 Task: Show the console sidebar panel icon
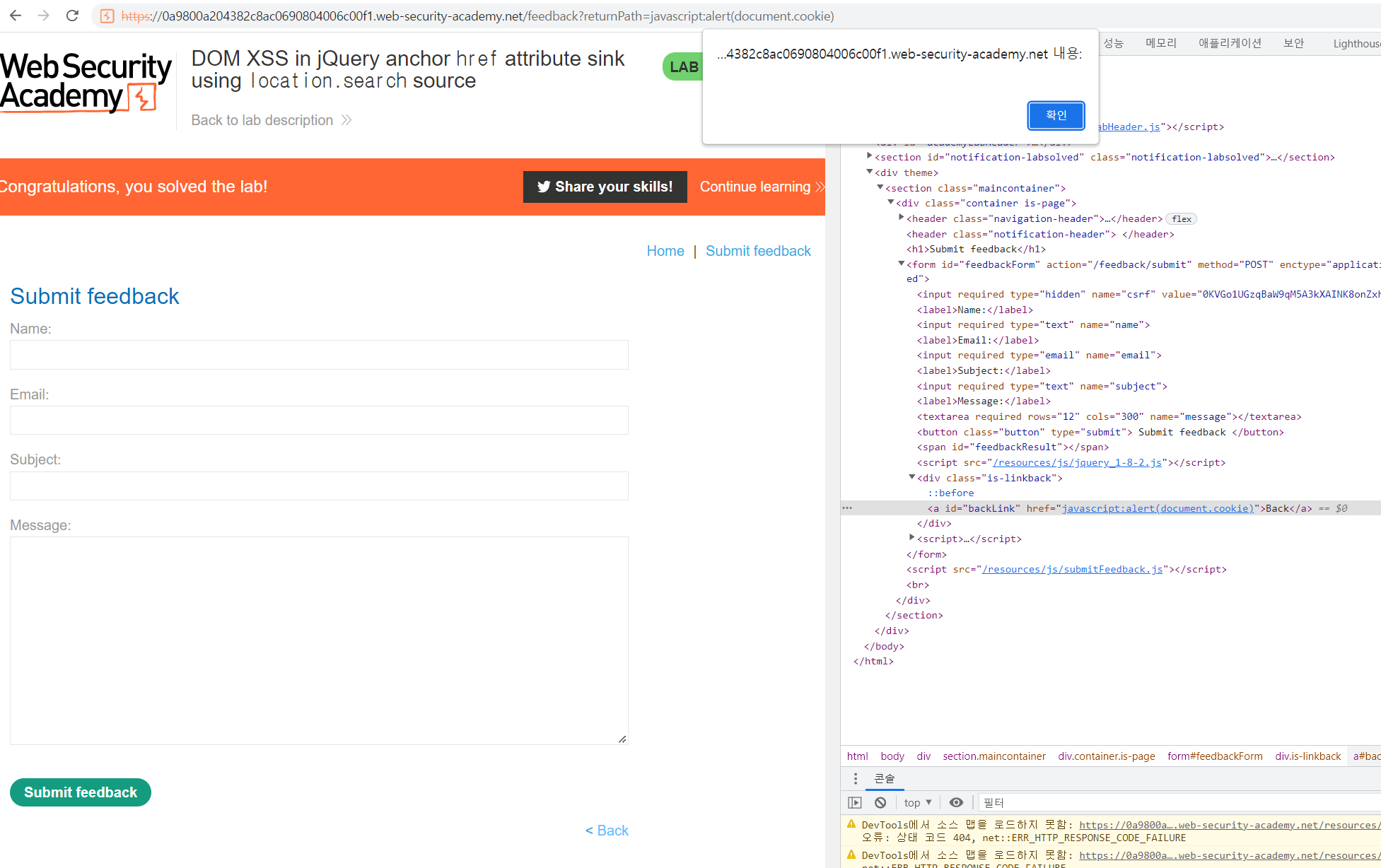coord(855,802)
